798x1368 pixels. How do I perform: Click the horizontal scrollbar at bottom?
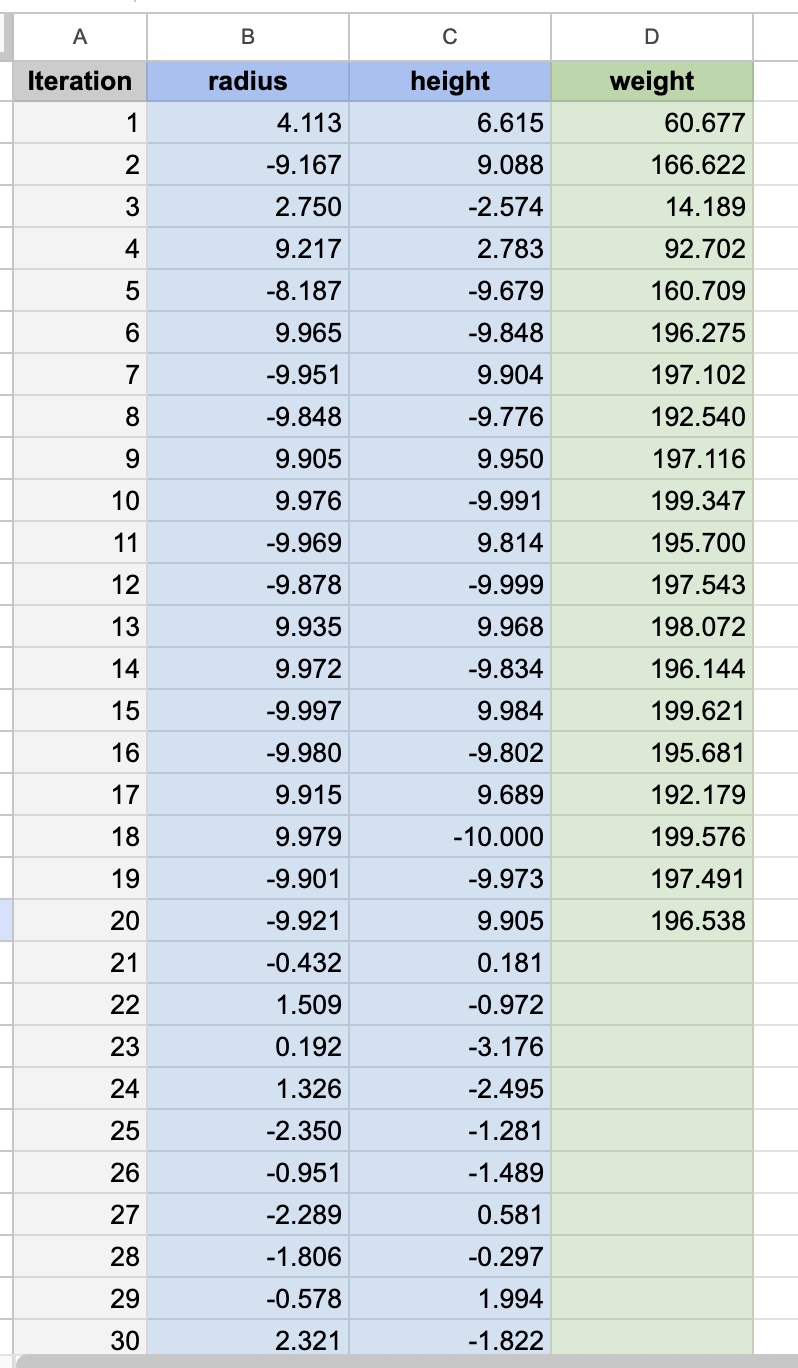(408, 1361)
